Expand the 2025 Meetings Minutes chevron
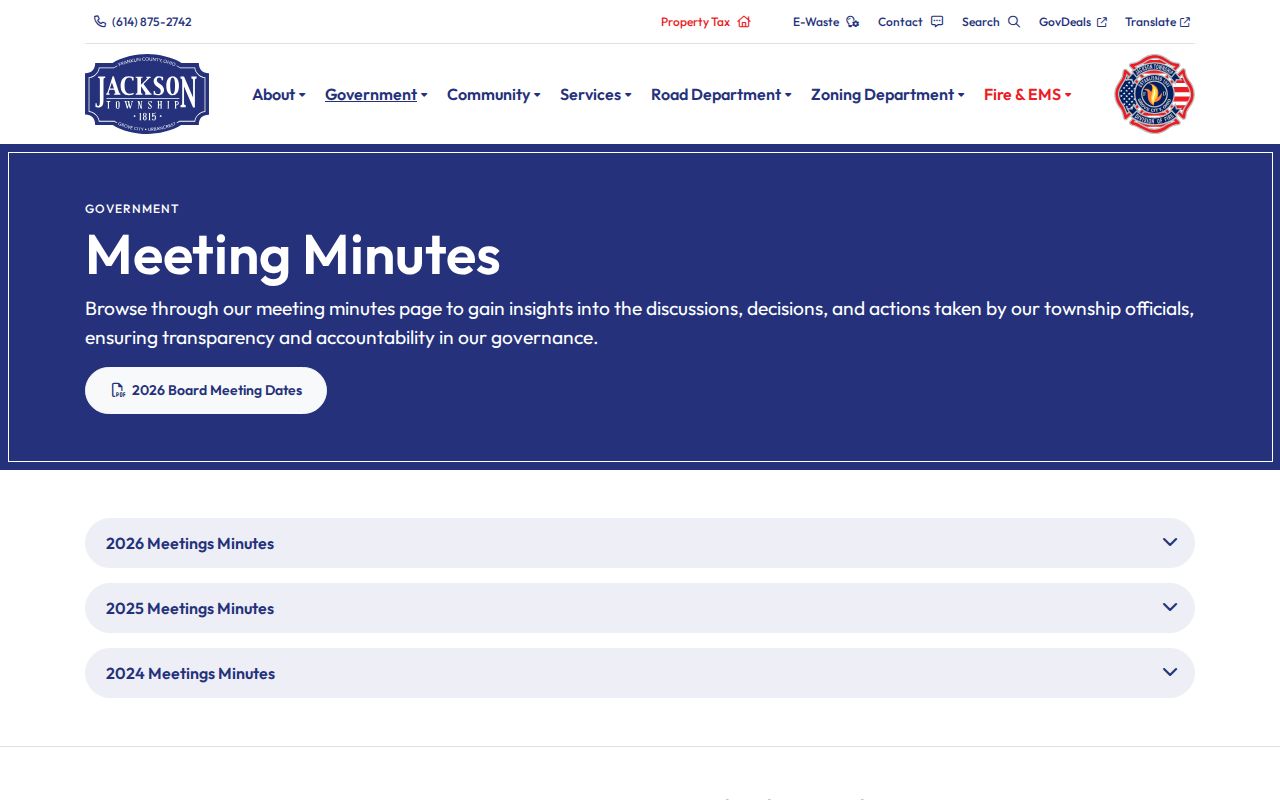Viewport: 1280px width, 800px height. pos(1170,607)
